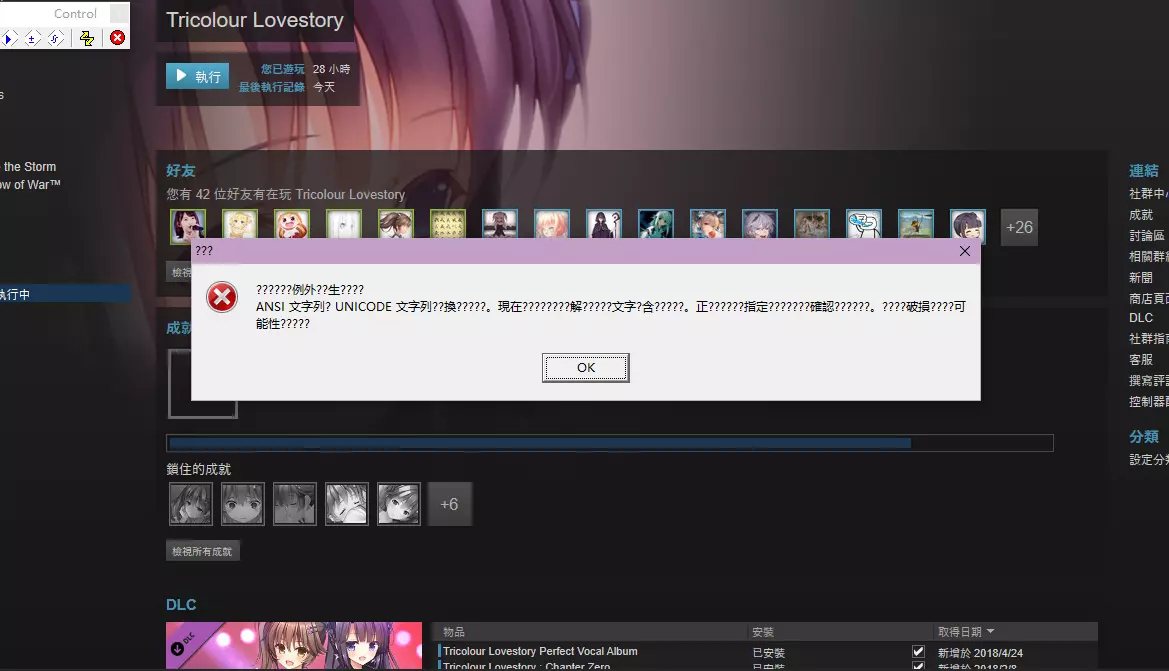Select 'the Storm' game in library list
Screen dimensions: 1169x671
30,167
